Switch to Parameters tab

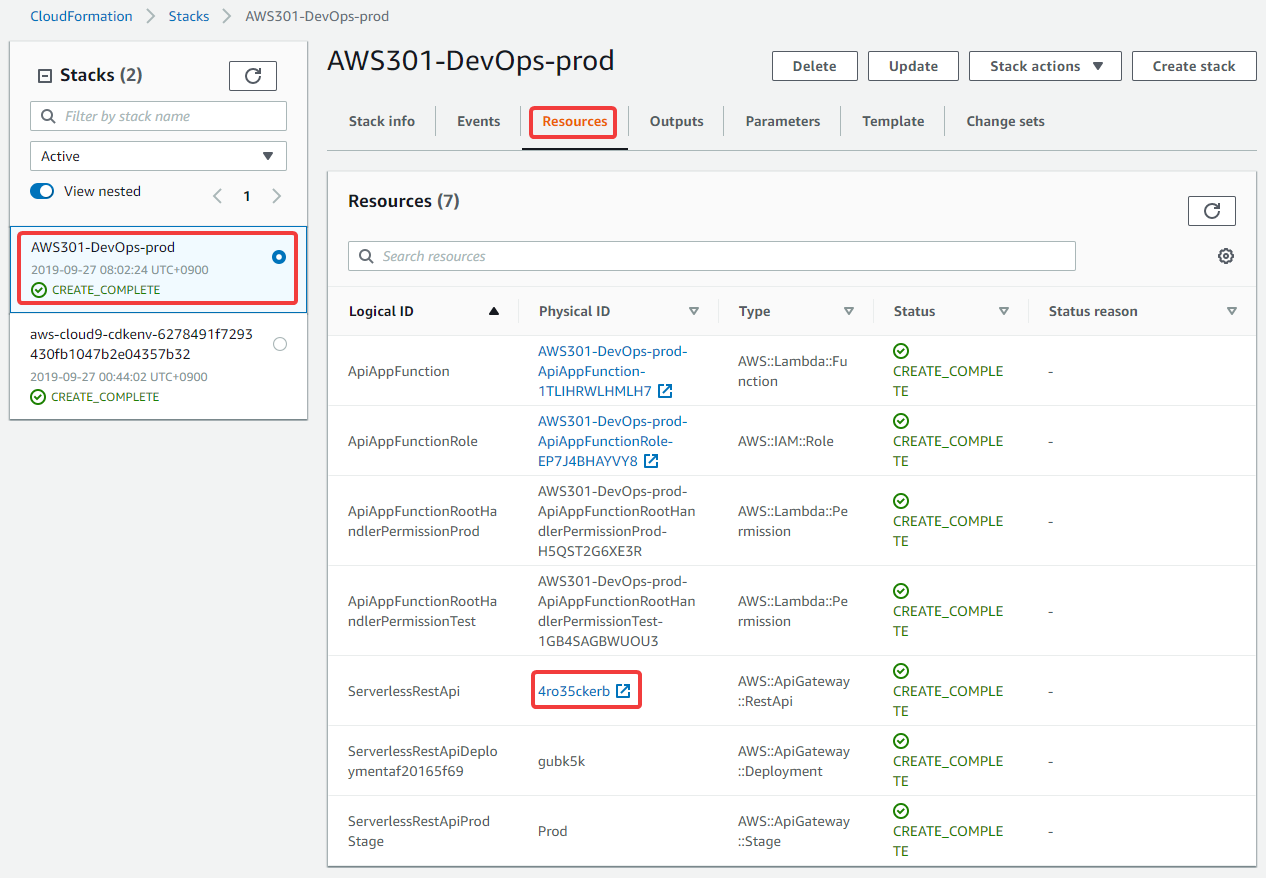click(783, 121)
